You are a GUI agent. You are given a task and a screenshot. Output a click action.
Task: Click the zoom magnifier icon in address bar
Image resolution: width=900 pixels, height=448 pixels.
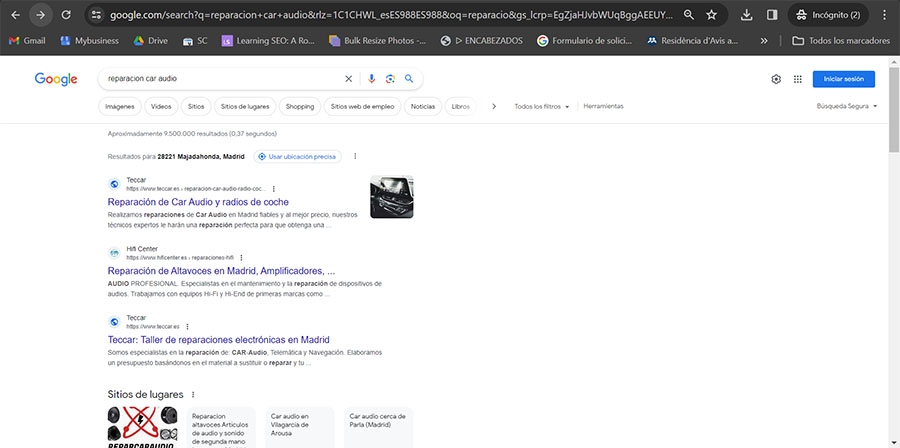(689, 15)
